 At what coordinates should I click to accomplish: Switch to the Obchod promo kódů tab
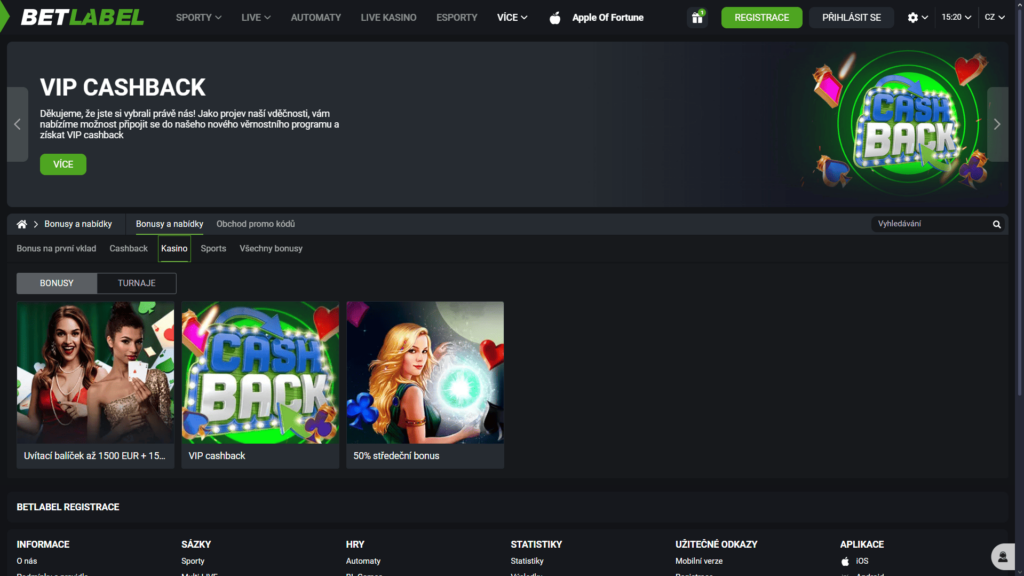click(x=255, y=224)
